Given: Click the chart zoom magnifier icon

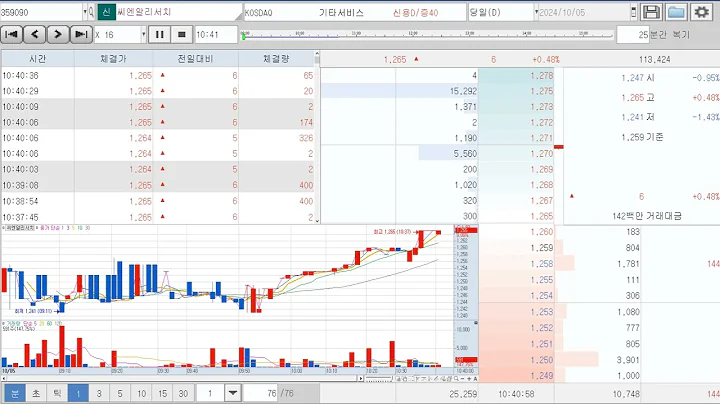Looking at the screenshot, I should pyautogui.click(x=456, y=379).
